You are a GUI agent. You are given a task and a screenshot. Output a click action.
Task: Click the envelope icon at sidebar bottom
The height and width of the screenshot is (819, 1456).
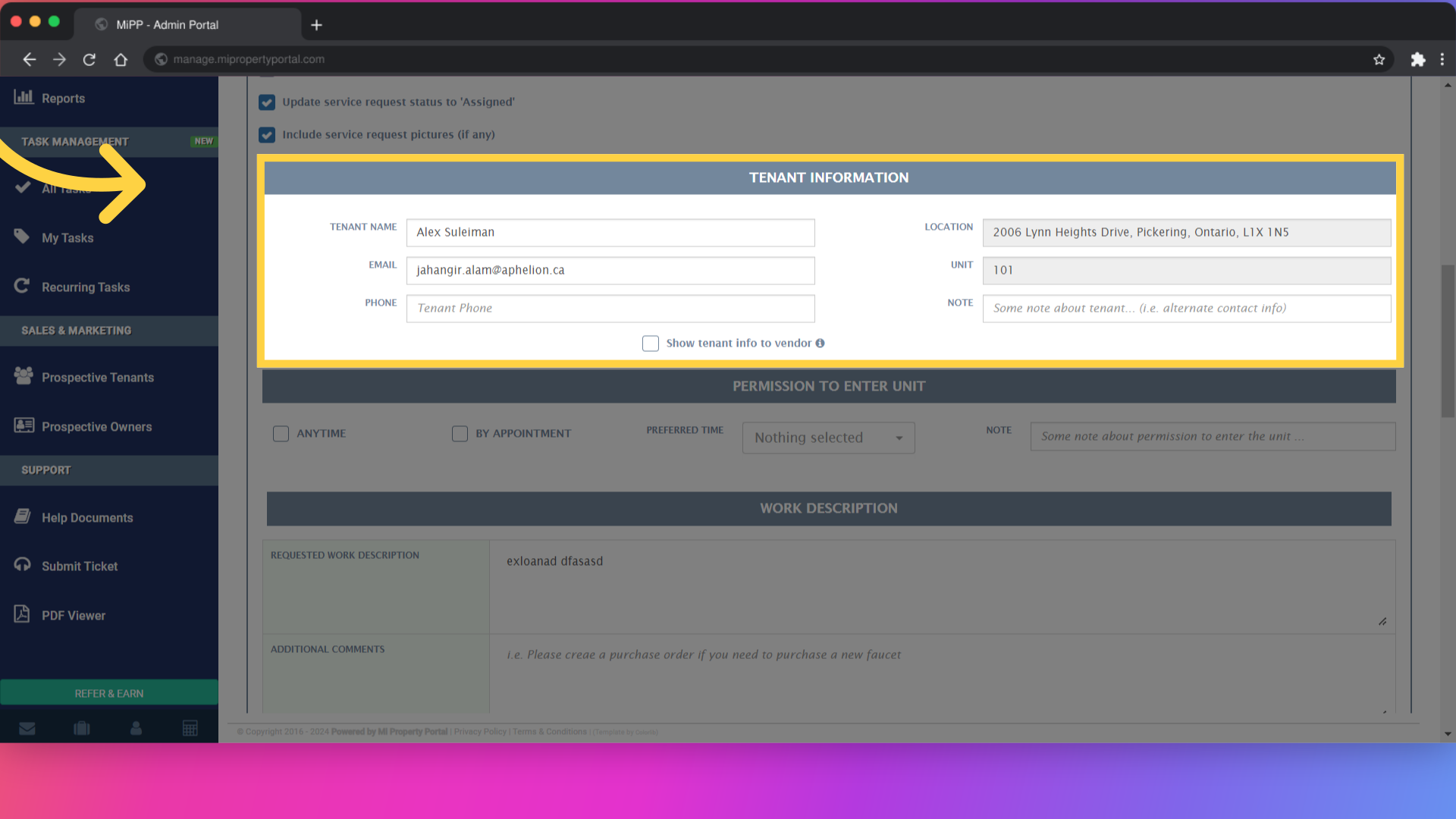point(27,728)
